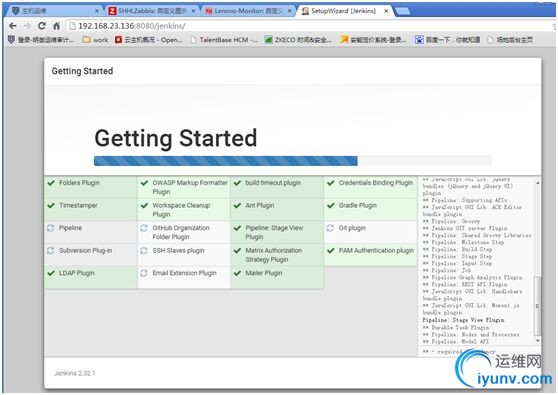The image size is (558, 395).
Task: Click the checkmark beside PAM Authentication plugin
Action: [331, 251]
